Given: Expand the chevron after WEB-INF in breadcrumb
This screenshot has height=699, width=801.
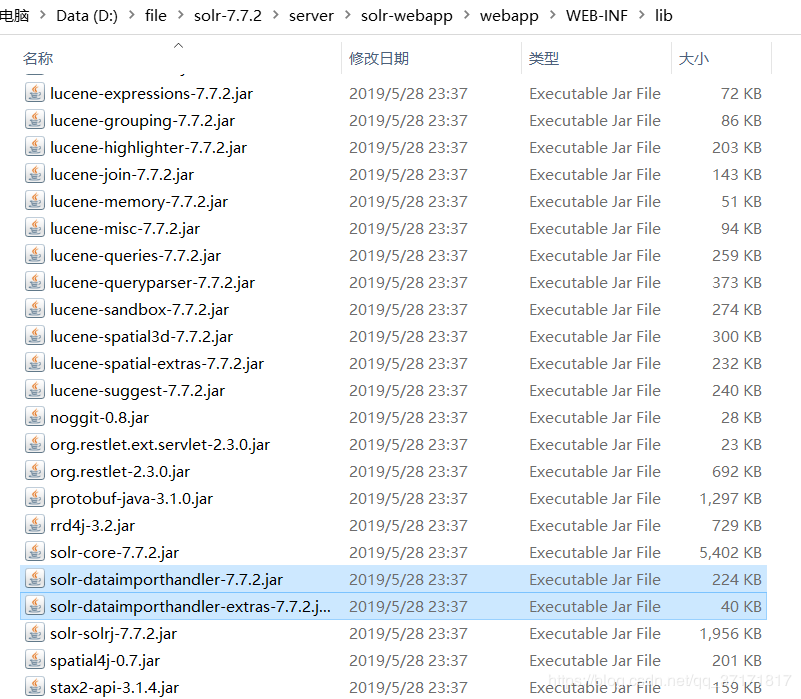Looking at the screenshot, I should pos(642,15).
